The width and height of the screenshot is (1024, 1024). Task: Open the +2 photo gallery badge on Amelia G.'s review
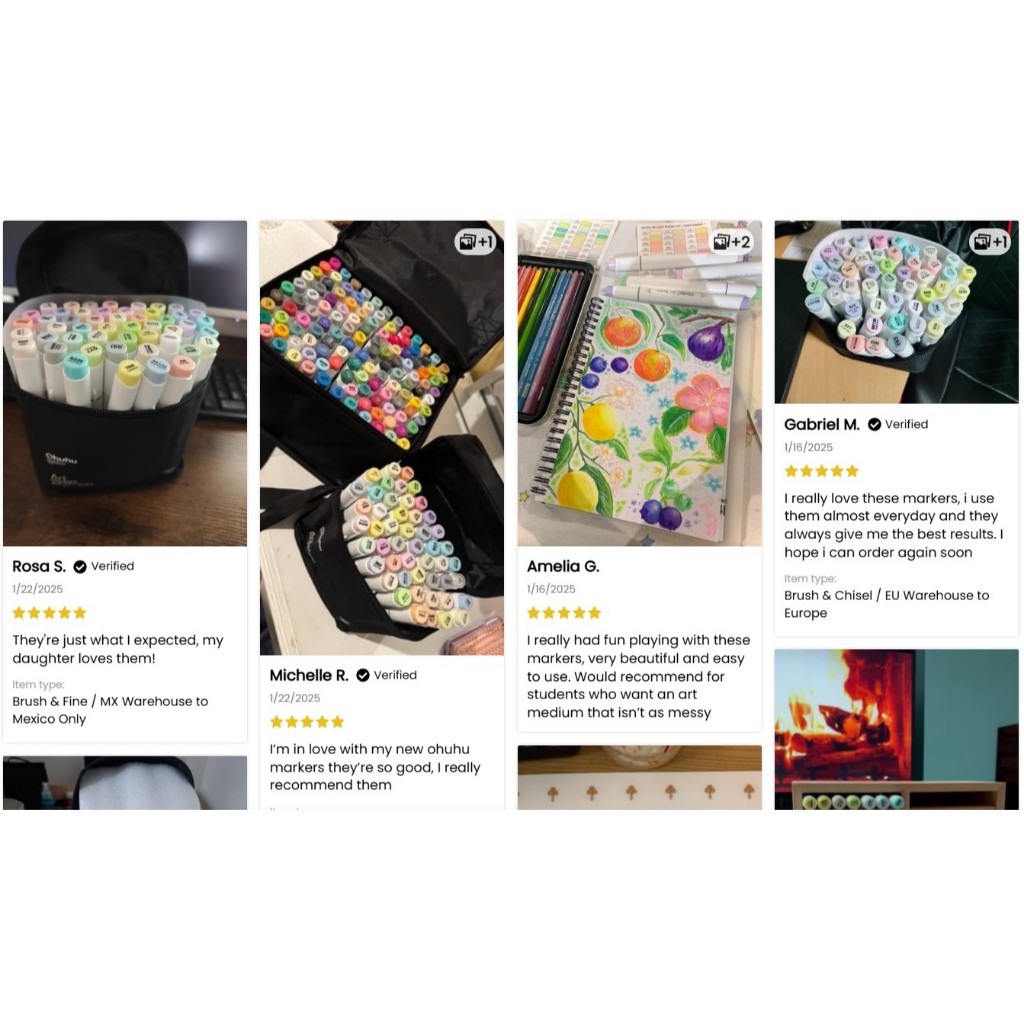coord(732,242)
